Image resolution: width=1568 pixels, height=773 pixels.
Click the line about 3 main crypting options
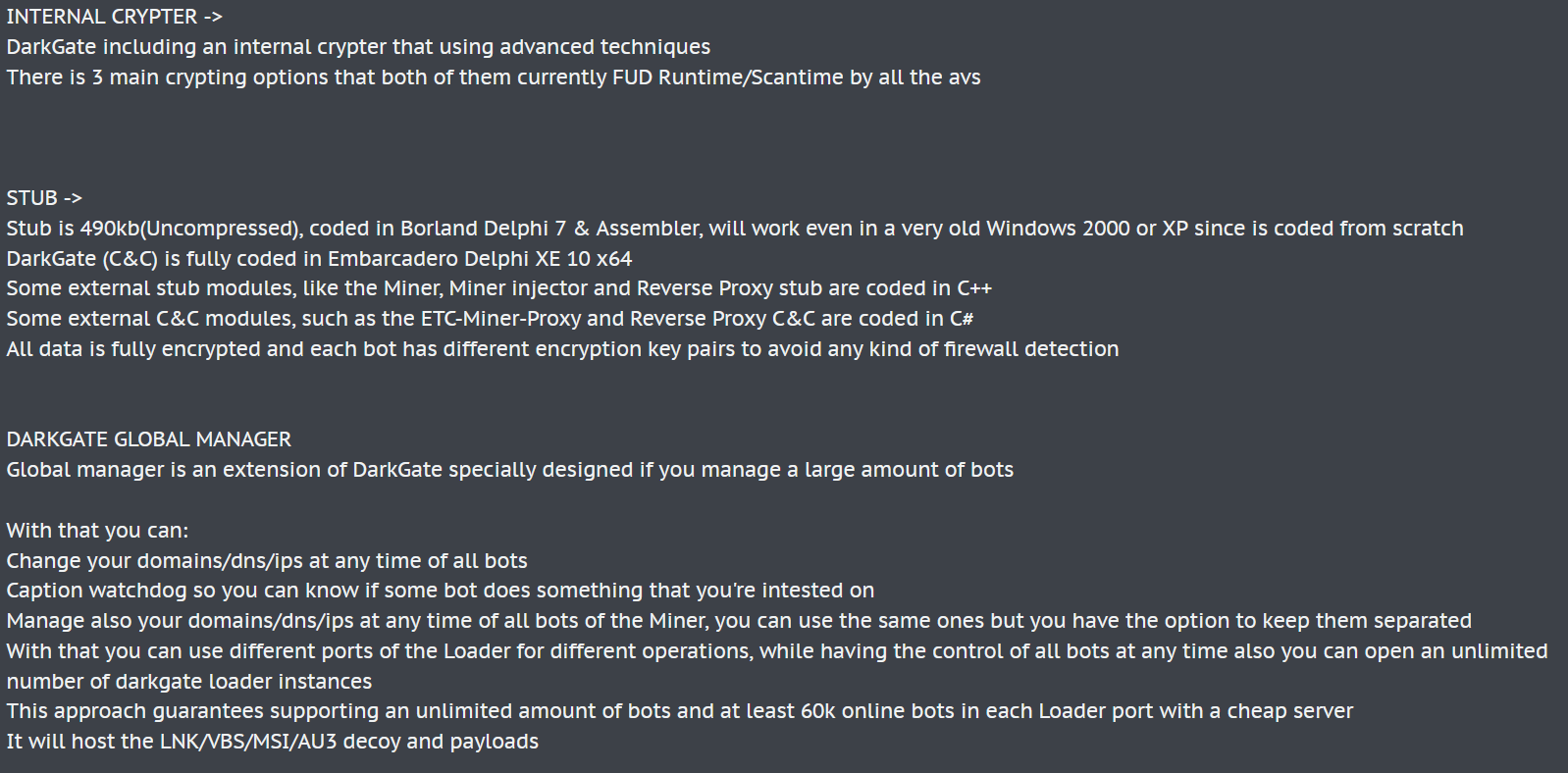(493, 77)
